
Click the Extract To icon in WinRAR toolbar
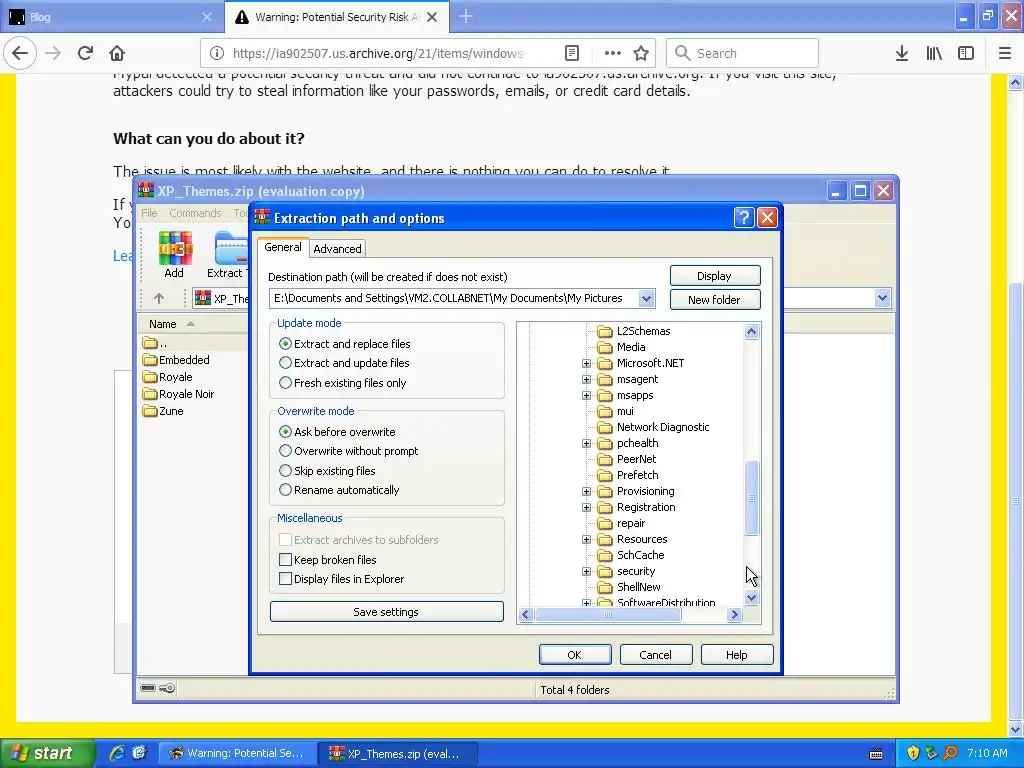tap(227, 255)
